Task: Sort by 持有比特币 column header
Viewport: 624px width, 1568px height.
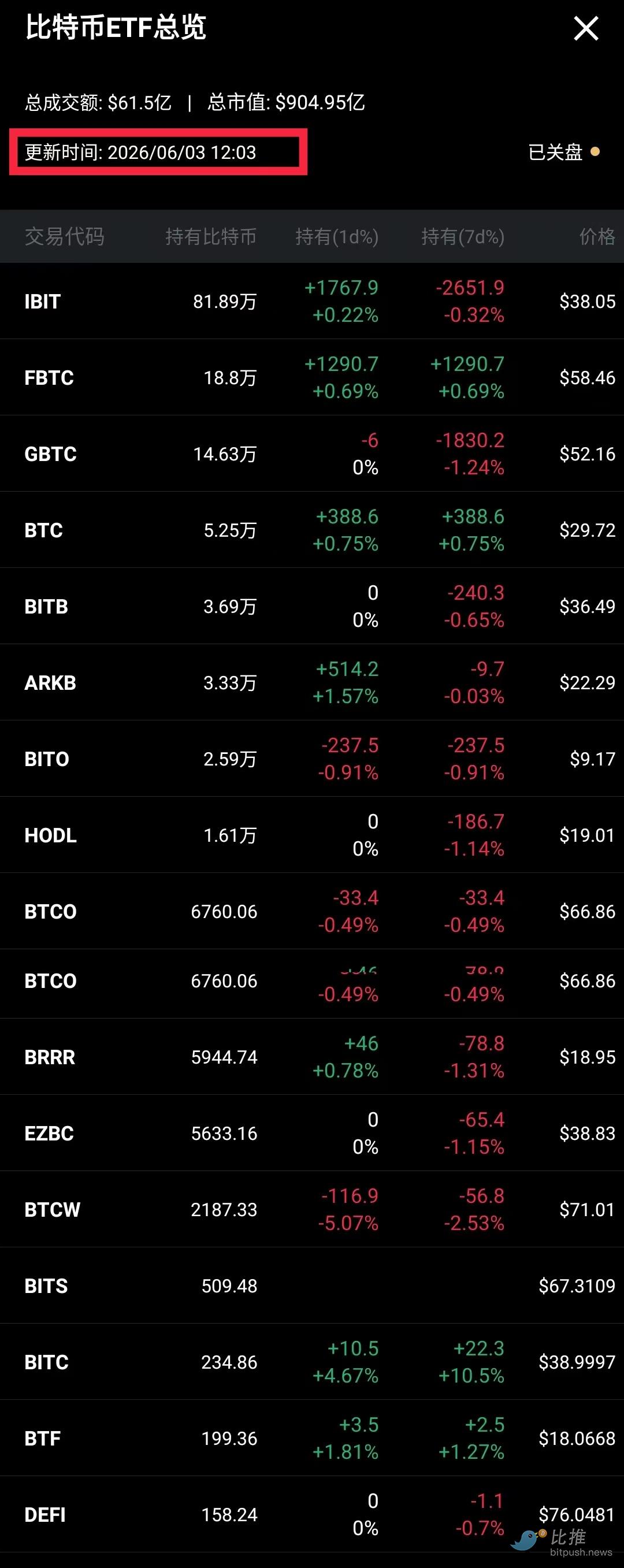Action: [x=211, y=236]
